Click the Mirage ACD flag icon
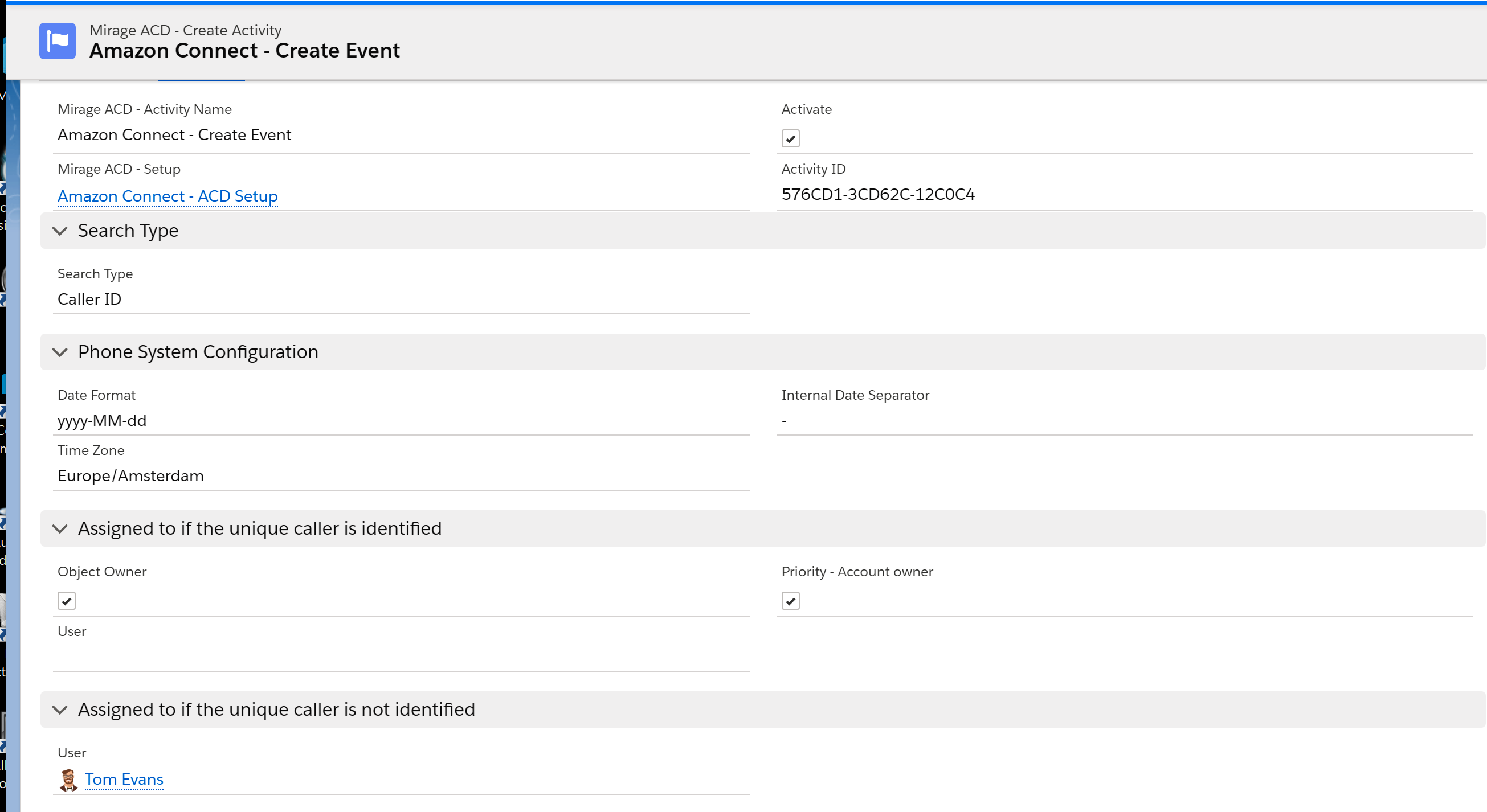Viewport: 1487px width, 812px height. click(57, 41)
